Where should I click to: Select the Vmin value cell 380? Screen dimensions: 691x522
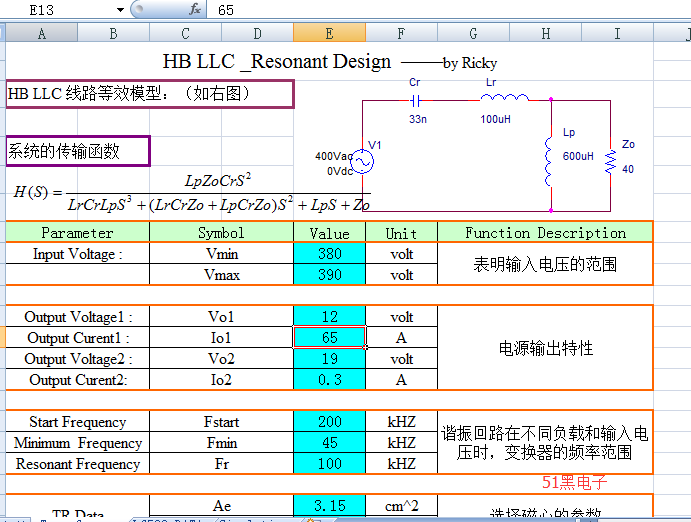point(329,254)
